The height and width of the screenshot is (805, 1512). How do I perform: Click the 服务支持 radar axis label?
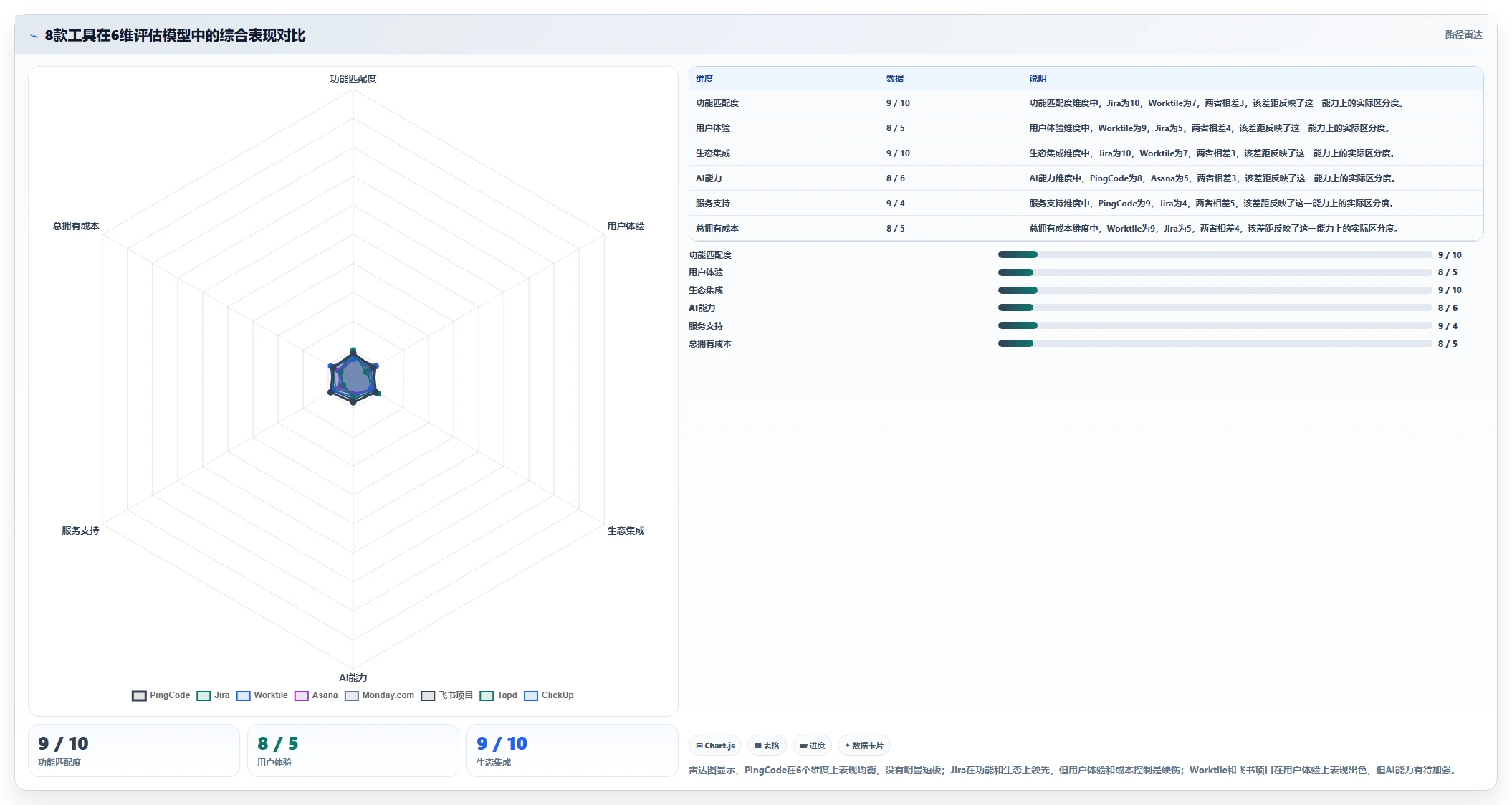[x=80, y=530]
